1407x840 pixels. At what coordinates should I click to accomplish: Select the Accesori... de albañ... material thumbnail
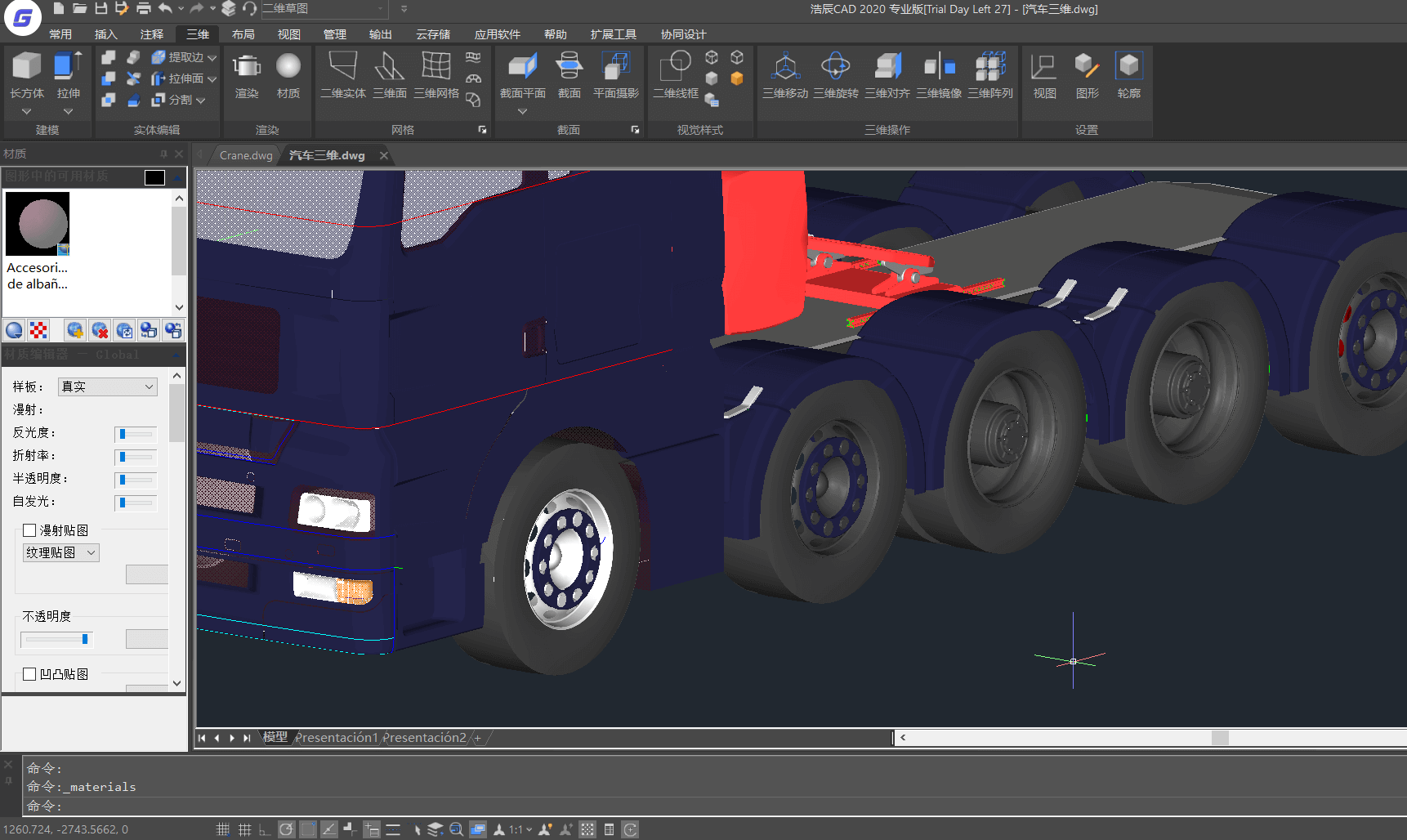click(38, 241)
